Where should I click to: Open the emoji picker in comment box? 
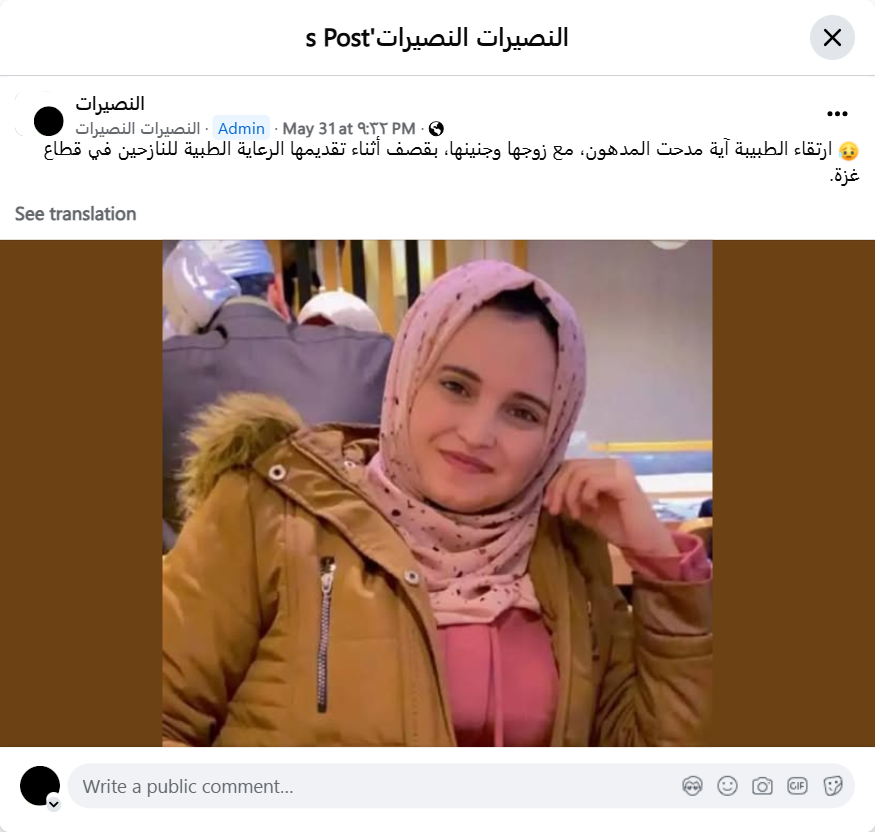(x=727, y=786)
